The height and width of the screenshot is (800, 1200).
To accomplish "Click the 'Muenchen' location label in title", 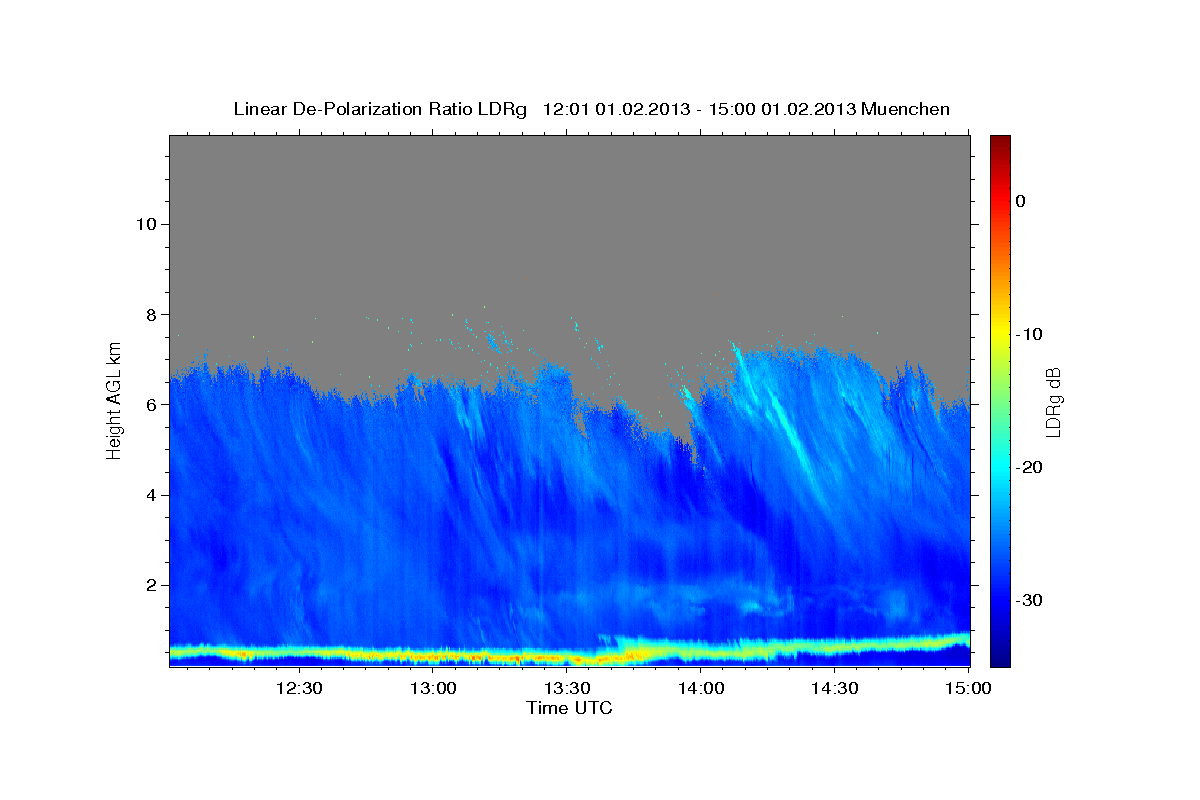I will (906, 109).
